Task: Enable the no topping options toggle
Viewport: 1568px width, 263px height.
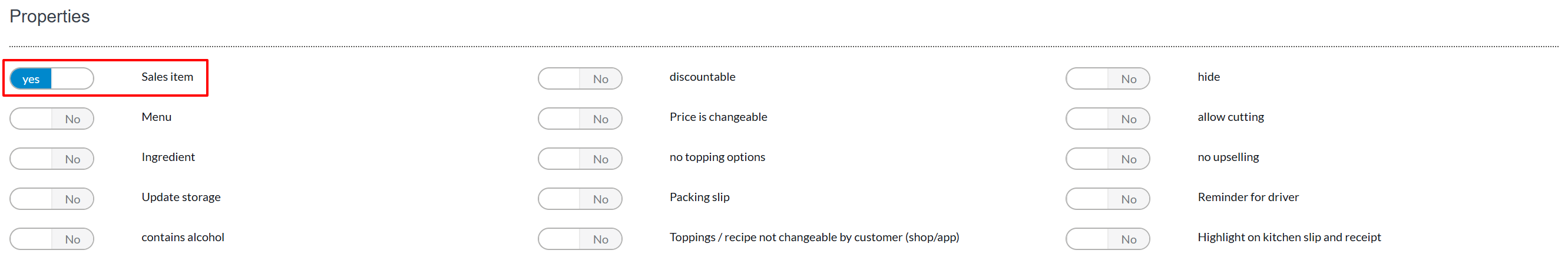Action: (580, 159)
